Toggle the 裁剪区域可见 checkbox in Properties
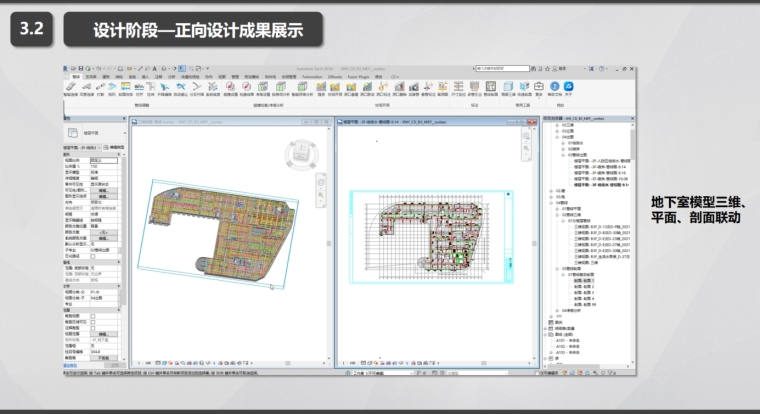 (93, 322)
